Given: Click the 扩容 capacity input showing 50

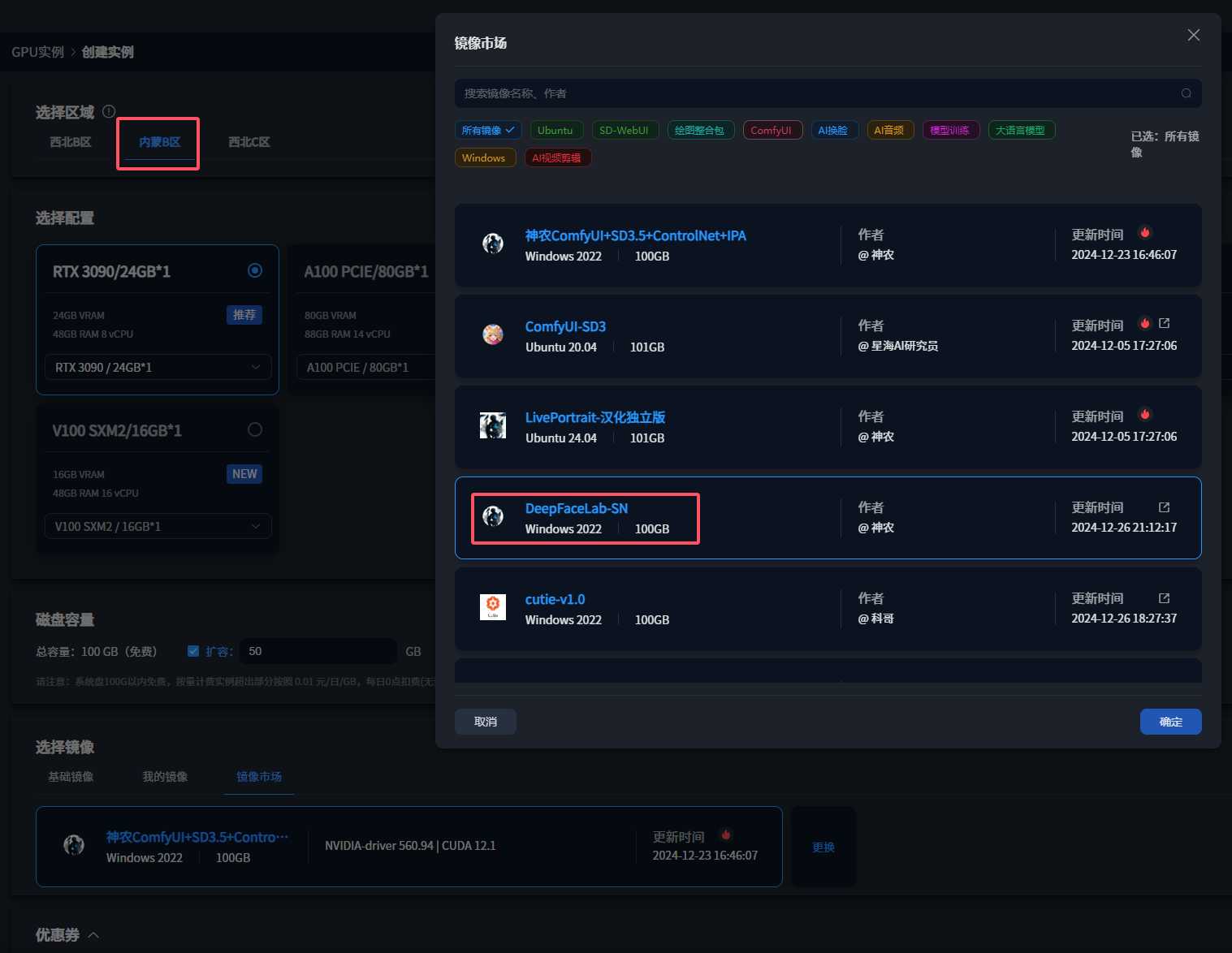Looking at the screenshot, I should click(x=318, y=651).
